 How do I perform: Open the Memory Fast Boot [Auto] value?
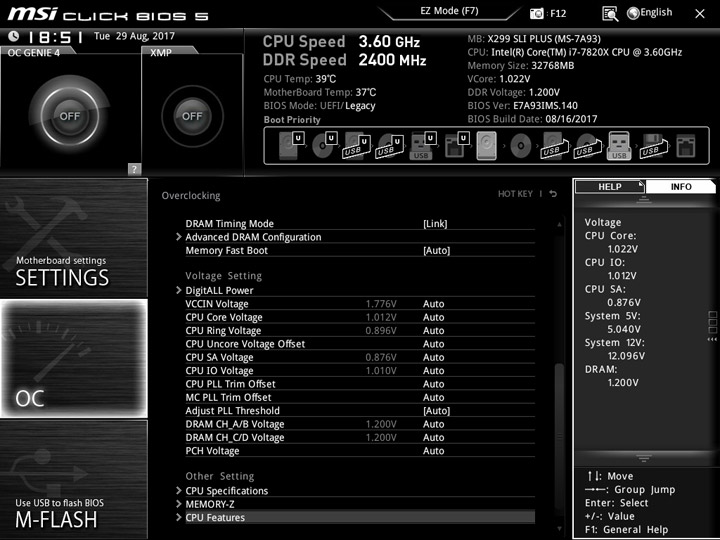click(436, 250)
